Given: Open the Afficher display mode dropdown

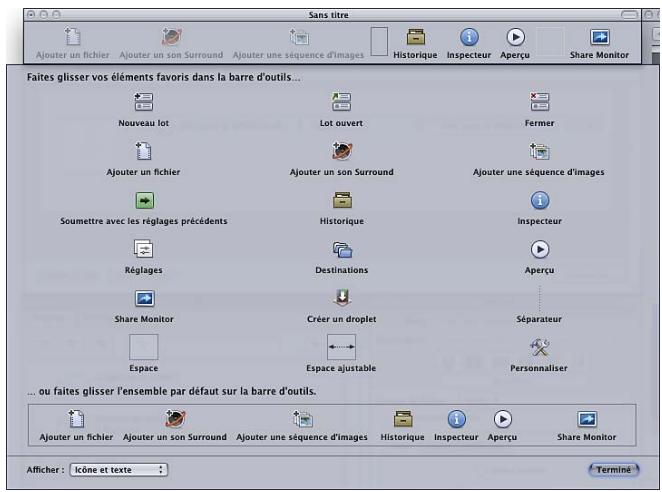Looking at the screenshot, I should [x=118, y=468].
